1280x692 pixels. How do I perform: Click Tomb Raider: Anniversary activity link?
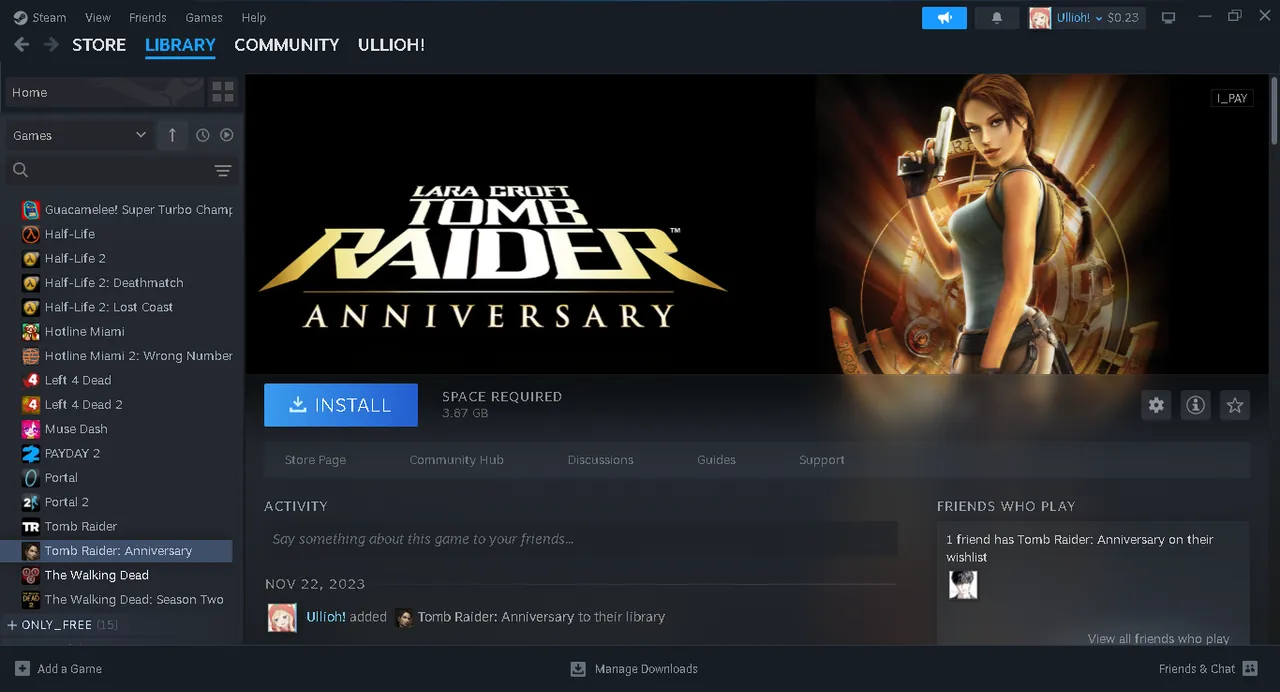click(496, 617)
